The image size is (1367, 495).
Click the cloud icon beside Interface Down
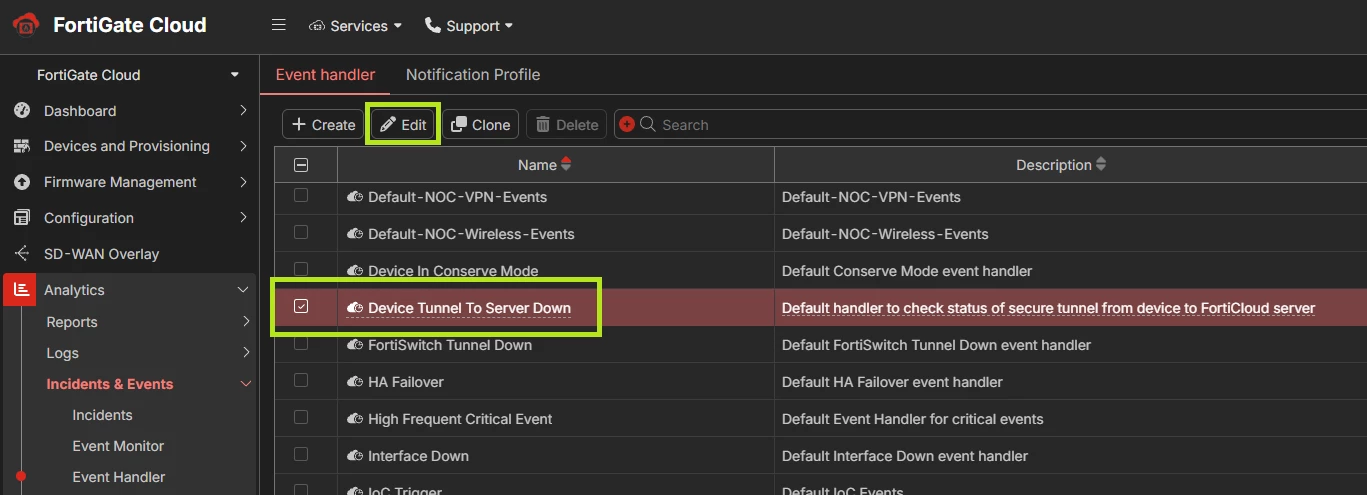pyautogui.click(x=355, y=456)
